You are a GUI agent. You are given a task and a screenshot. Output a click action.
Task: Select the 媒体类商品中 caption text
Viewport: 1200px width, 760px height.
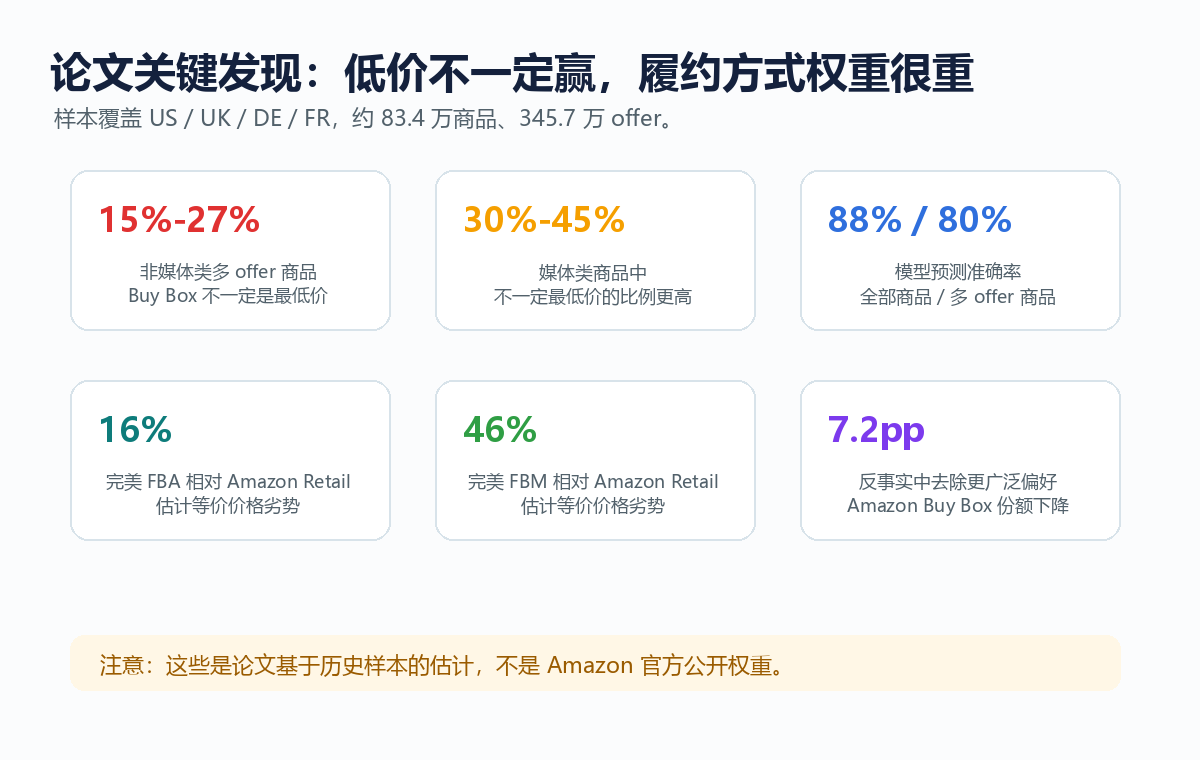(x=593, y=272)
